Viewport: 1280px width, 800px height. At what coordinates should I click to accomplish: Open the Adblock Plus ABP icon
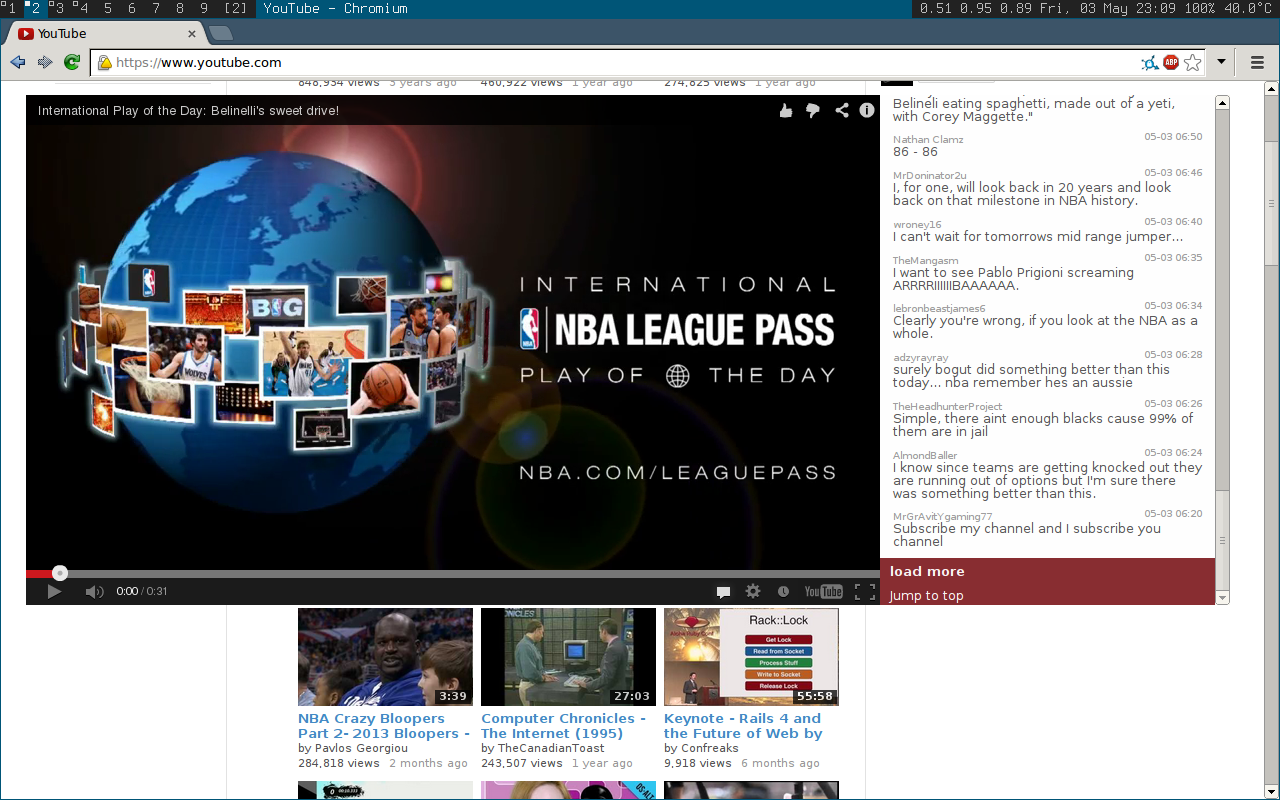coord(1171,63)
